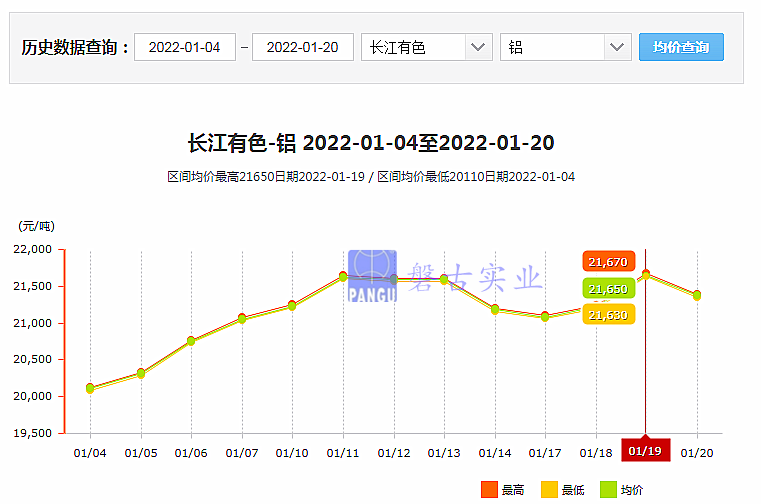Viewport: 761px width, 504px height.
Task: Click the 01/18 axis label
Action: point(596,453)
